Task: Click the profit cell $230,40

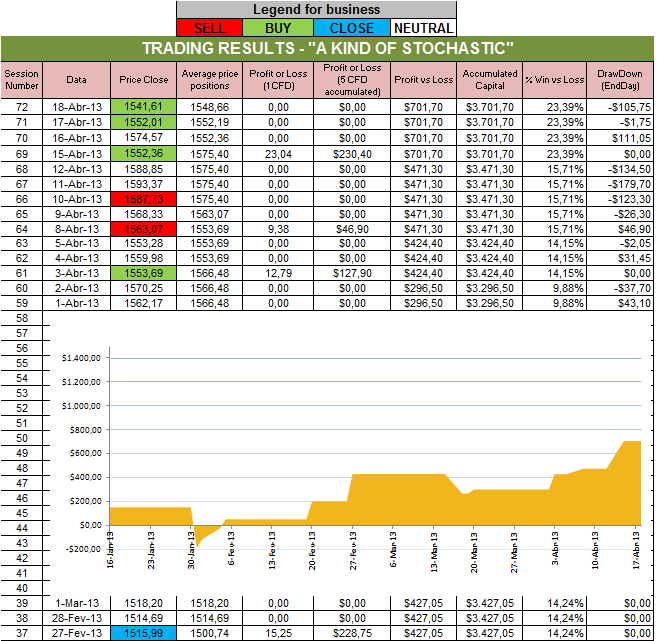Action: pyautogui.click(x=352, y=154)
